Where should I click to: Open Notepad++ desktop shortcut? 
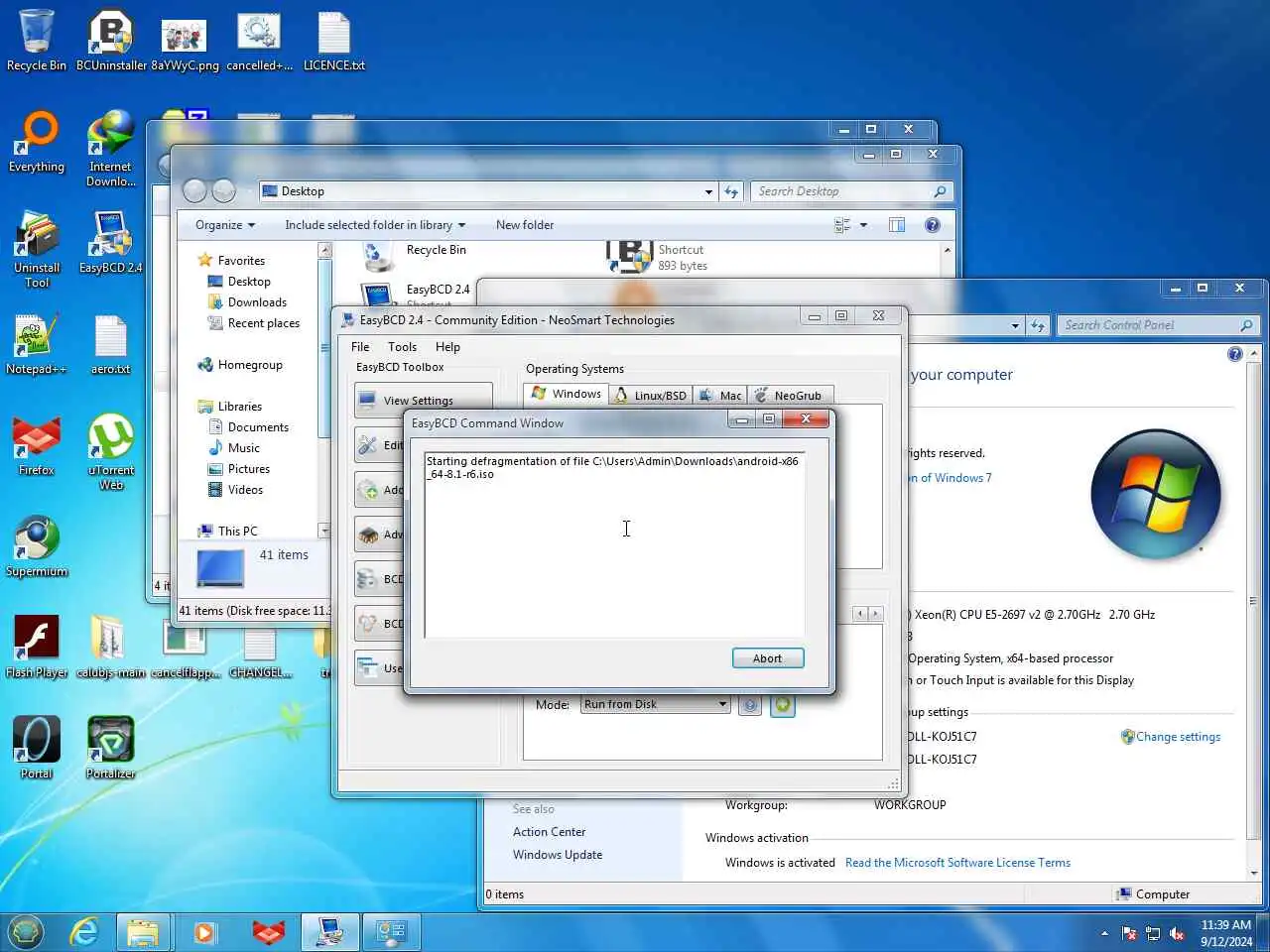coord(37,344)
